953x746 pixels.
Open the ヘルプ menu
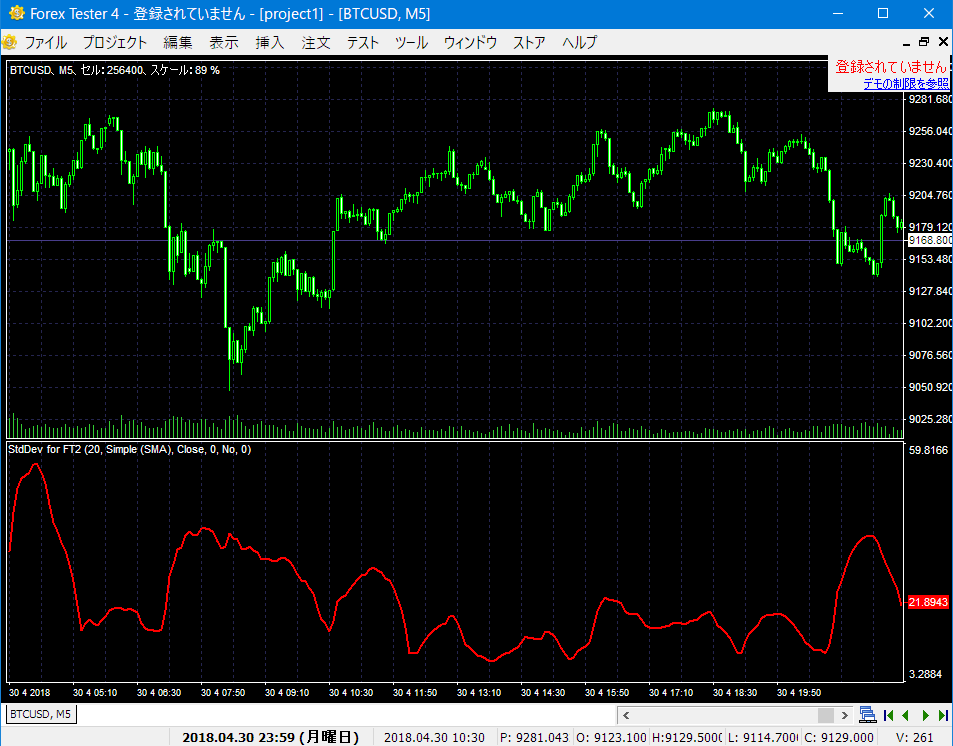[x=580, y=43]
